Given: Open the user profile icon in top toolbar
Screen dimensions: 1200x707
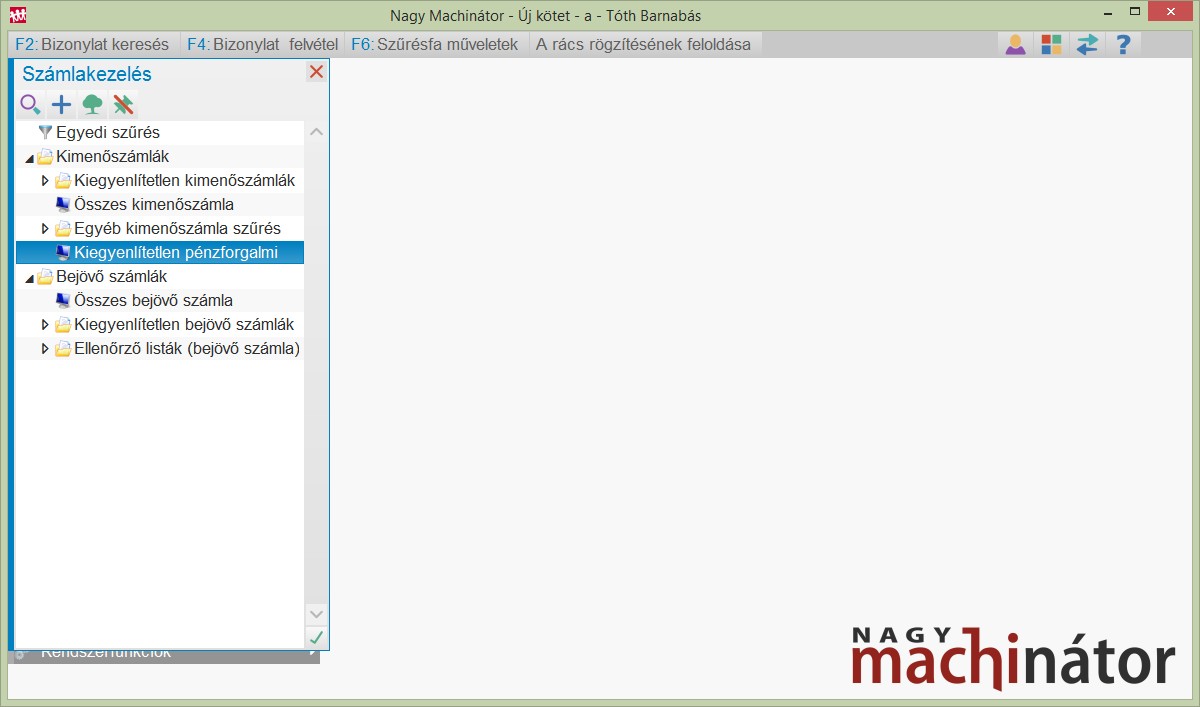Looking at the screenshot, I should coord(1016,44).
